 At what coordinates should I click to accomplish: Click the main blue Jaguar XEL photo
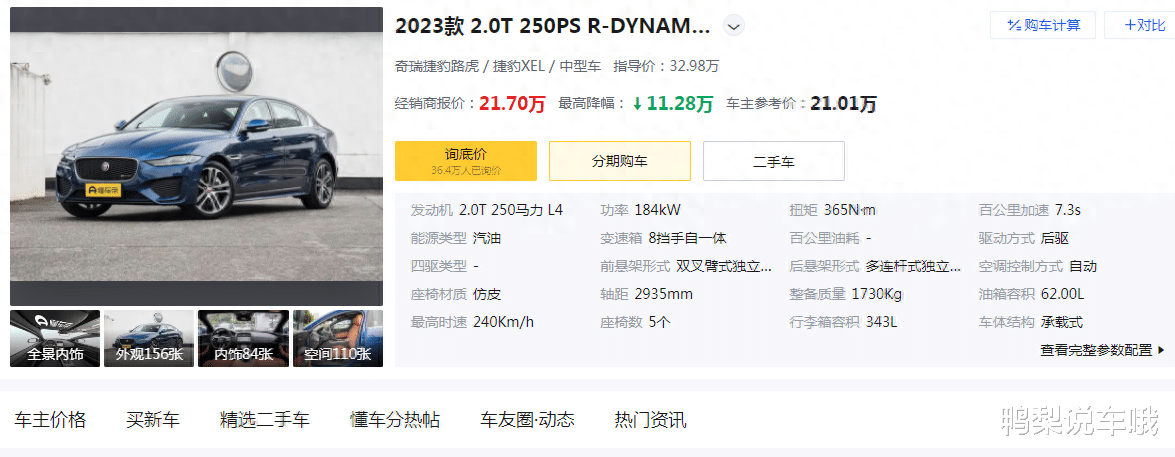pos(196,157)
